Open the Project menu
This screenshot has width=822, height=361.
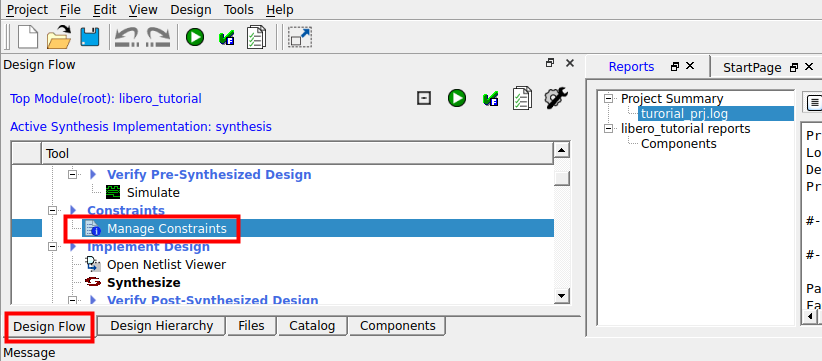(x=27, y=9)
